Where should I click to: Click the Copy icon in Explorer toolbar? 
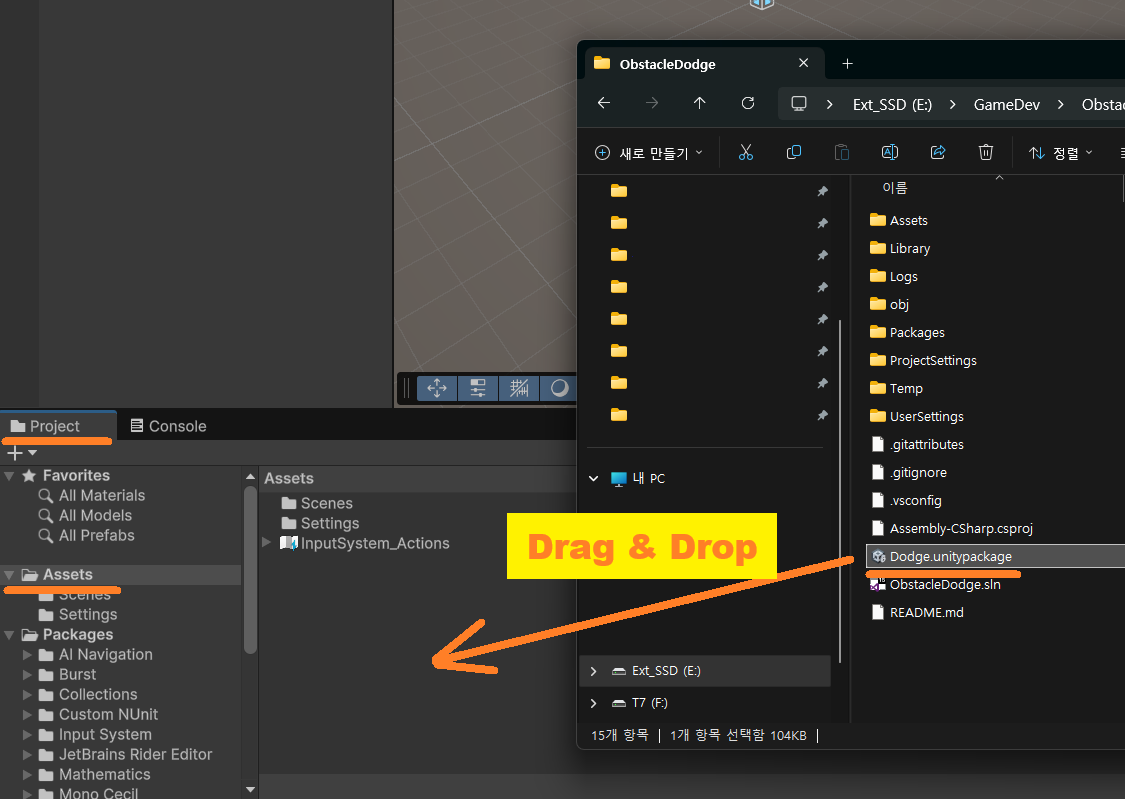pos(794,152)
